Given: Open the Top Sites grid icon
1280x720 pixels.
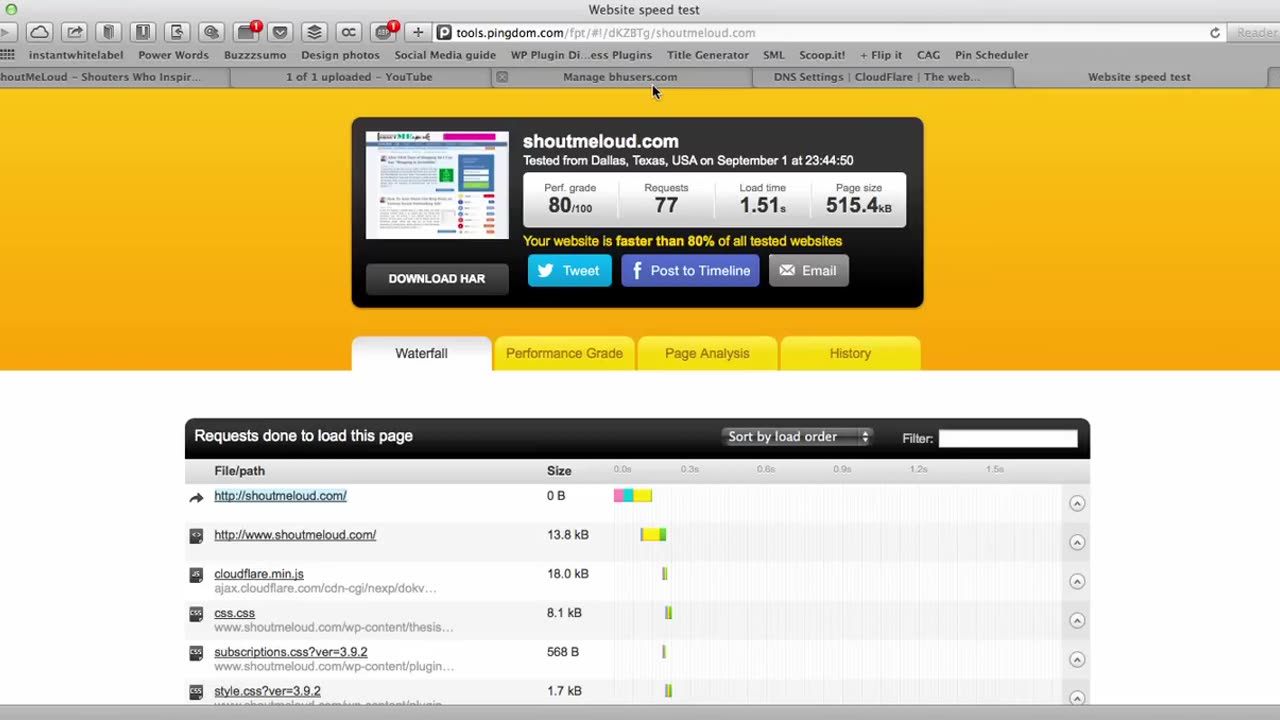Looking at the screenshot, I should [7, 55].
